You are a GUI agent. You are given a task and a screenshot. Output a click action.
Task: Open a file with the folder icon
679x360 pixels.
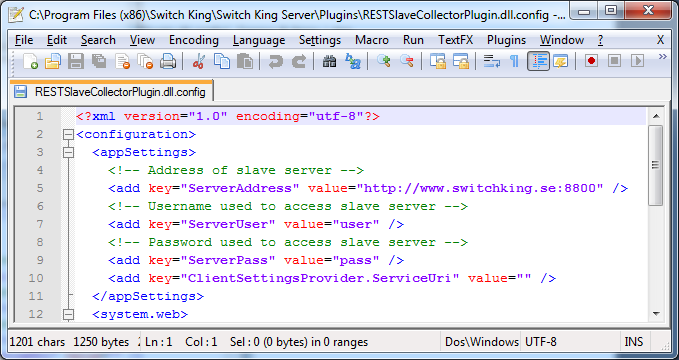pyautogui.click(x=53, y=61)
